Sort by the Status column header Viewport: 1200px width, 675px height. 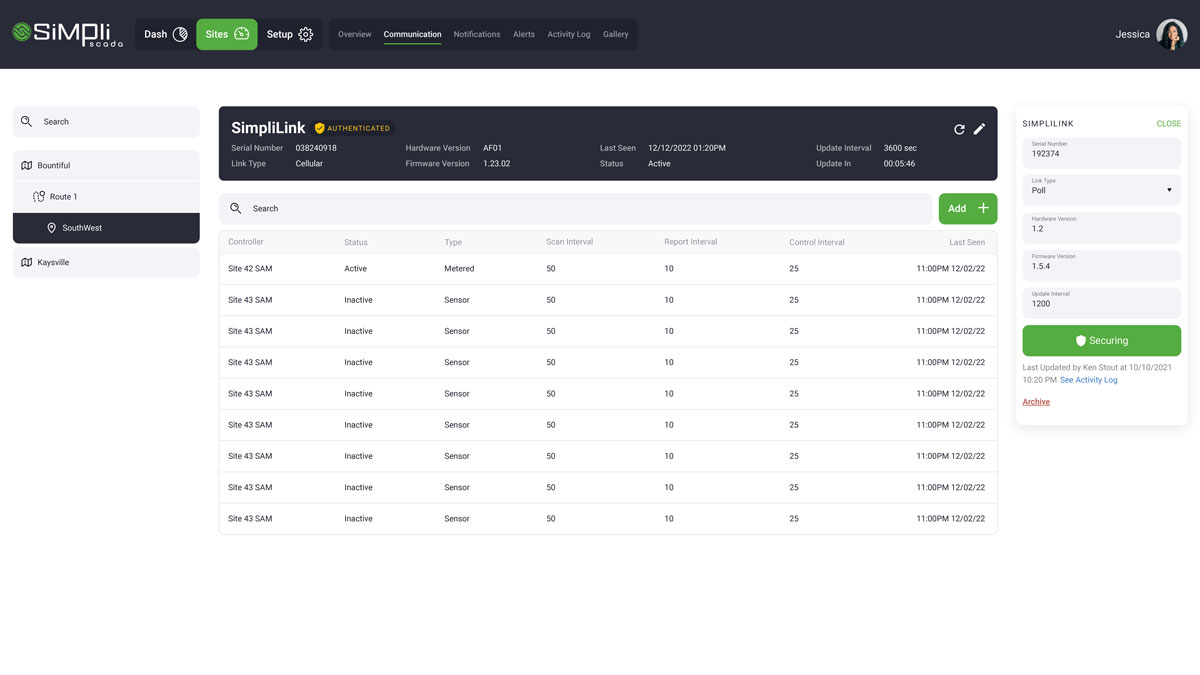[x=356, y=242]
